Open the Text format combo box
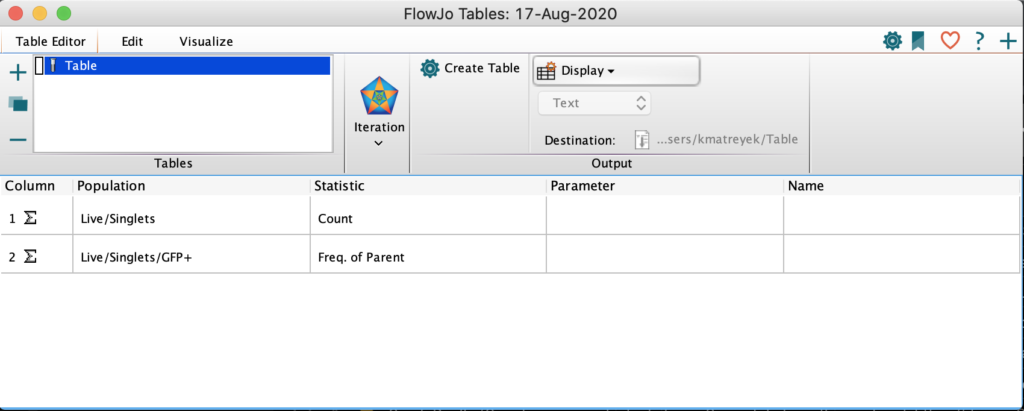This screenshot has width=1024, height=411. coord(594,103)
